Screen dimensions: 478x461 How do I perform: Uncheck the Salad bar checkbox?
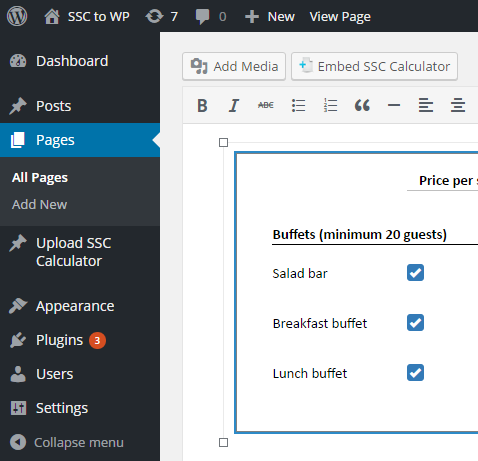tap(415, 273)
